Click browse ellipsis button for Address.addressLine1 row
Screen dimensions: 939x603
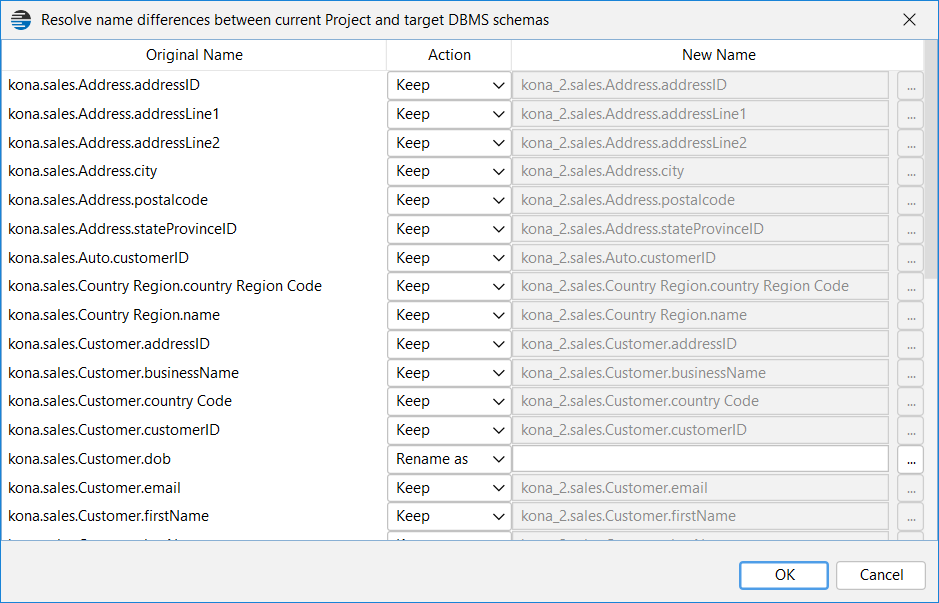(910, 114)
